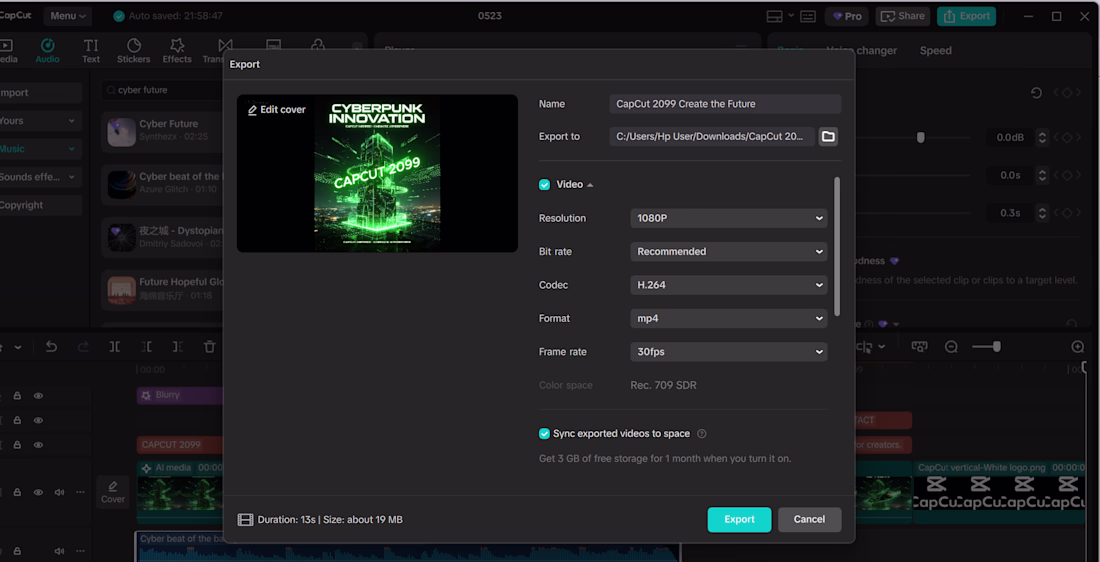Click the cyber future search field
This screenshot has width=1100, height=562.
[163, 90]
